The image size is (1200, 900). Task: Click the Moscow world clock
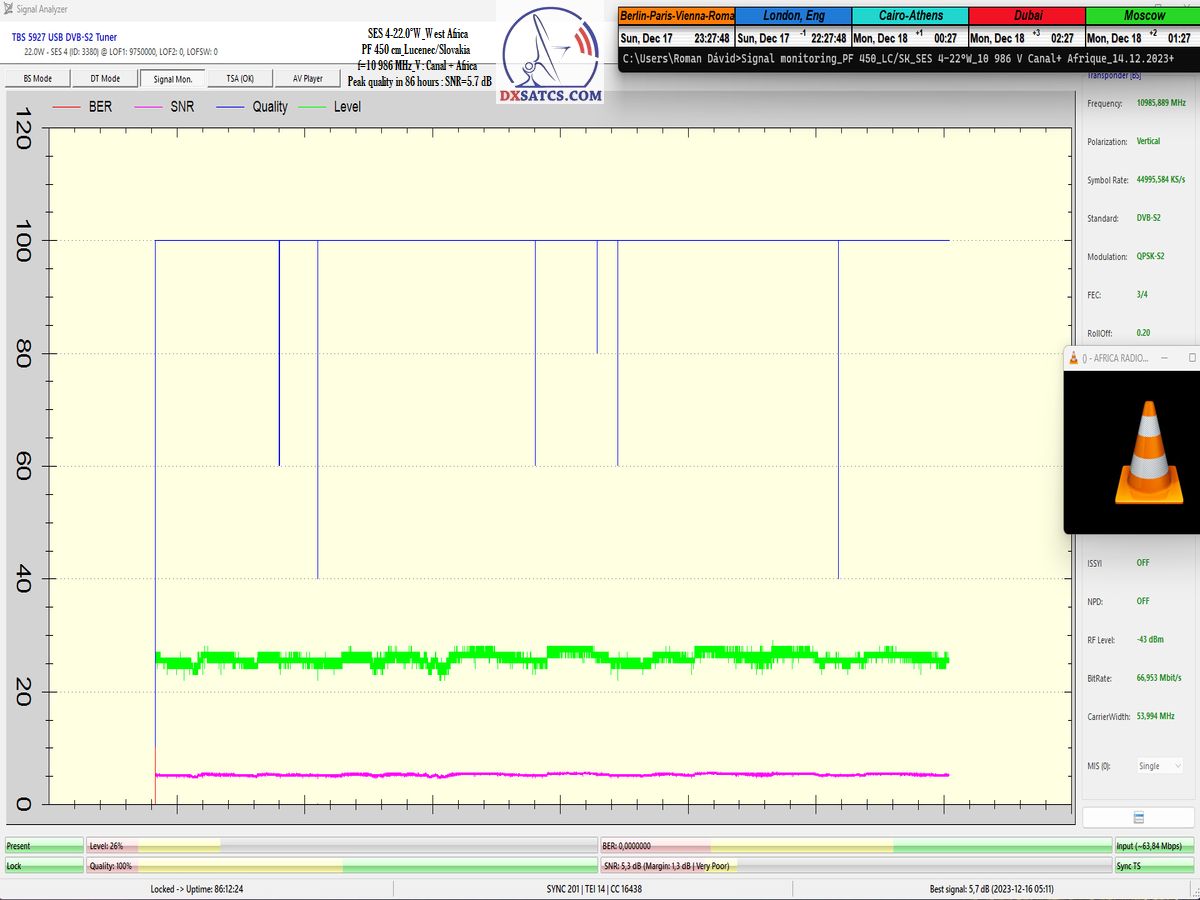click(1143, 27)
